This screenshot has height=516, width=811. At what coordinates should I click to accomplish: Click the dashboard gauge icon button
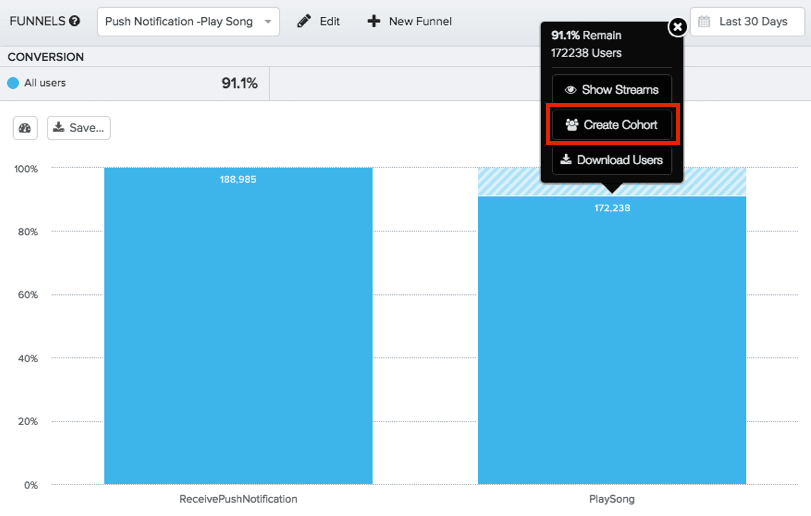(26, 128)
